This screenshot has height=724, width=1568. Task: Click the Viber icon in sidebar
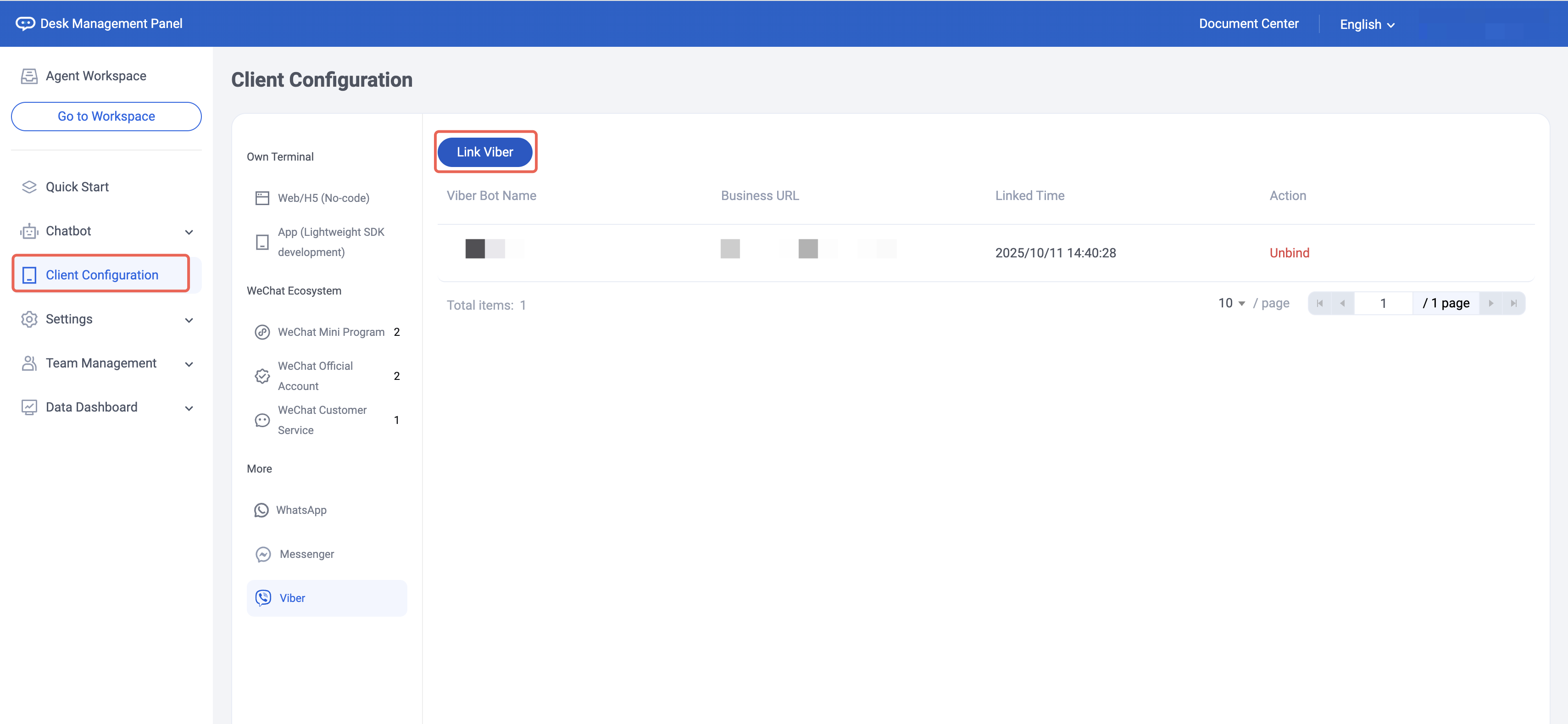pos(263,598)
